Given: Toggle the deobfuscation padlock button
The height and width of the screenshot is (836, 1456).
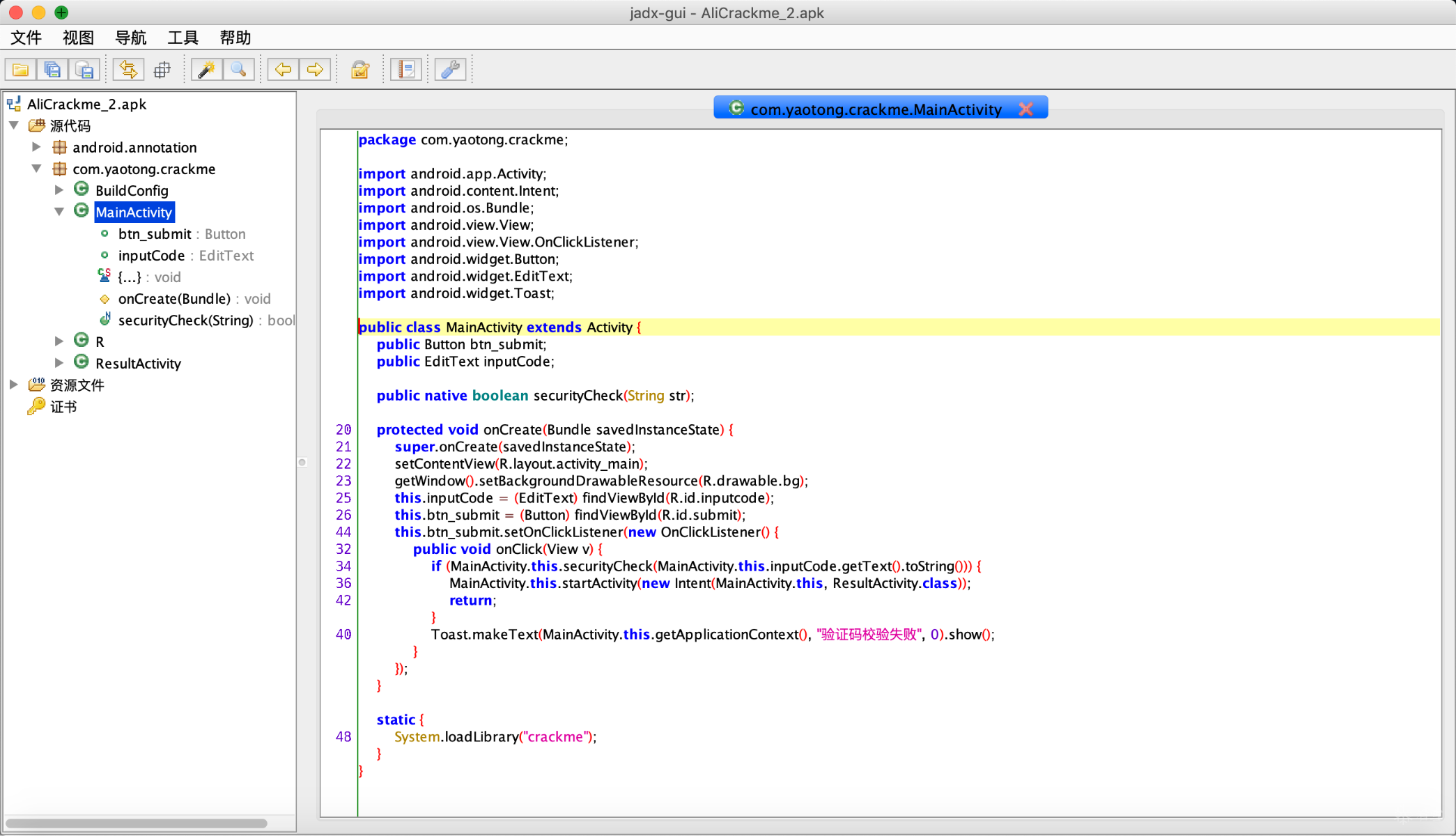Looking at the screenshot, I should coord(359,70).
